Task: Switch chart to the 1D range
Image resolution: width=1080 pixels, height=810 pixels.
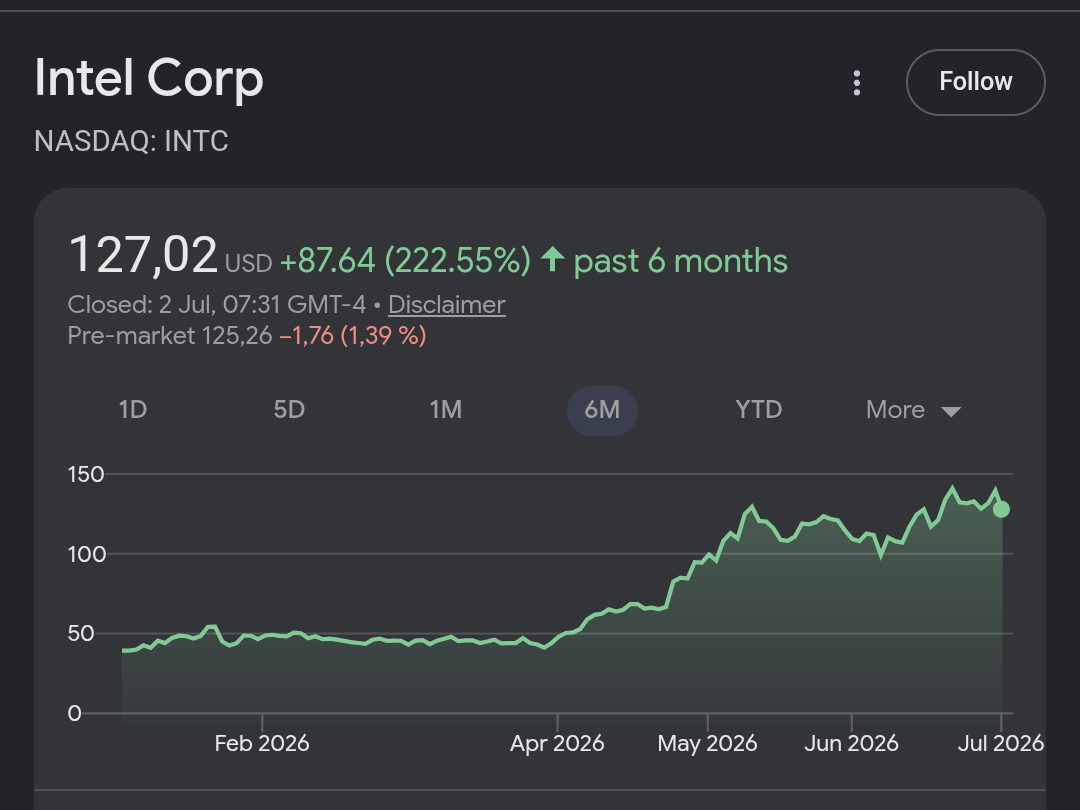Action: (x=133, y=410)
